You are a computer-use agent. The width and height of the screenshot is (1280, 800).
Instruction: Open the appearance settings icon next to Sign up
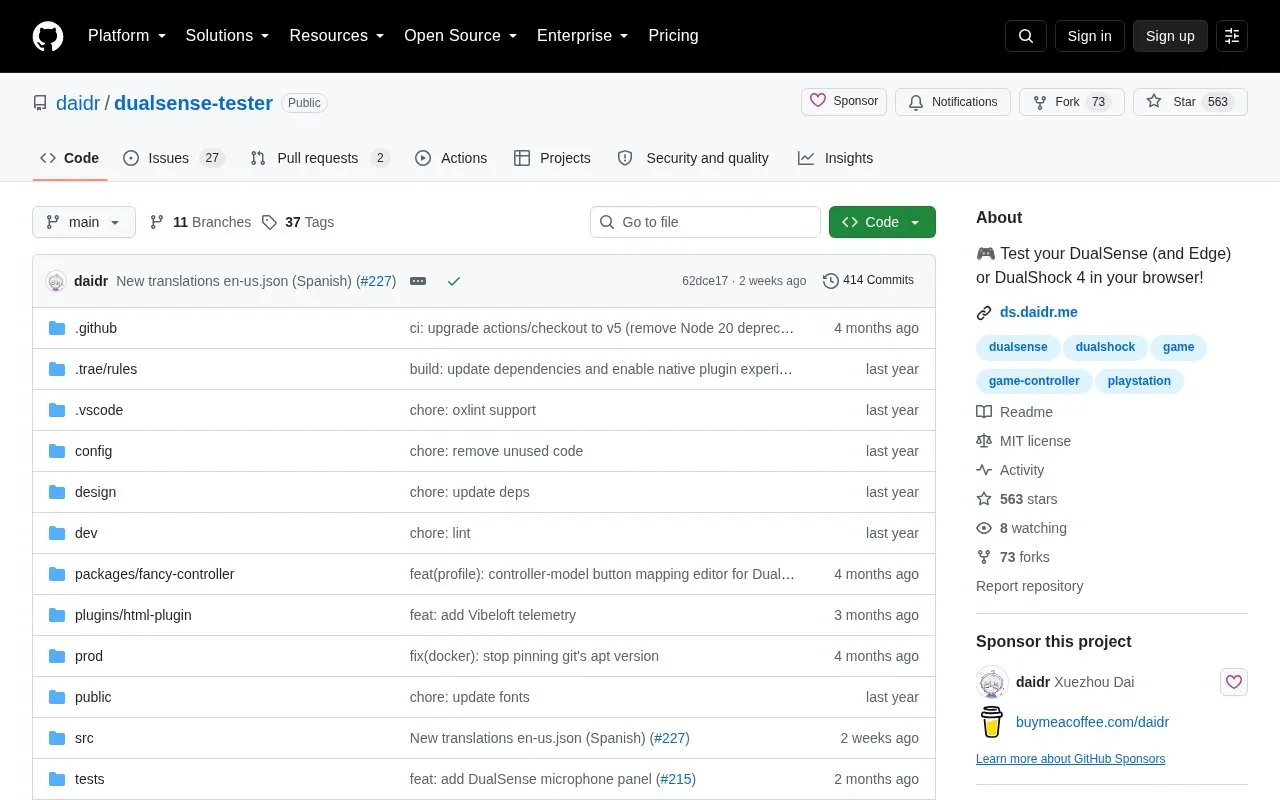1232,36
